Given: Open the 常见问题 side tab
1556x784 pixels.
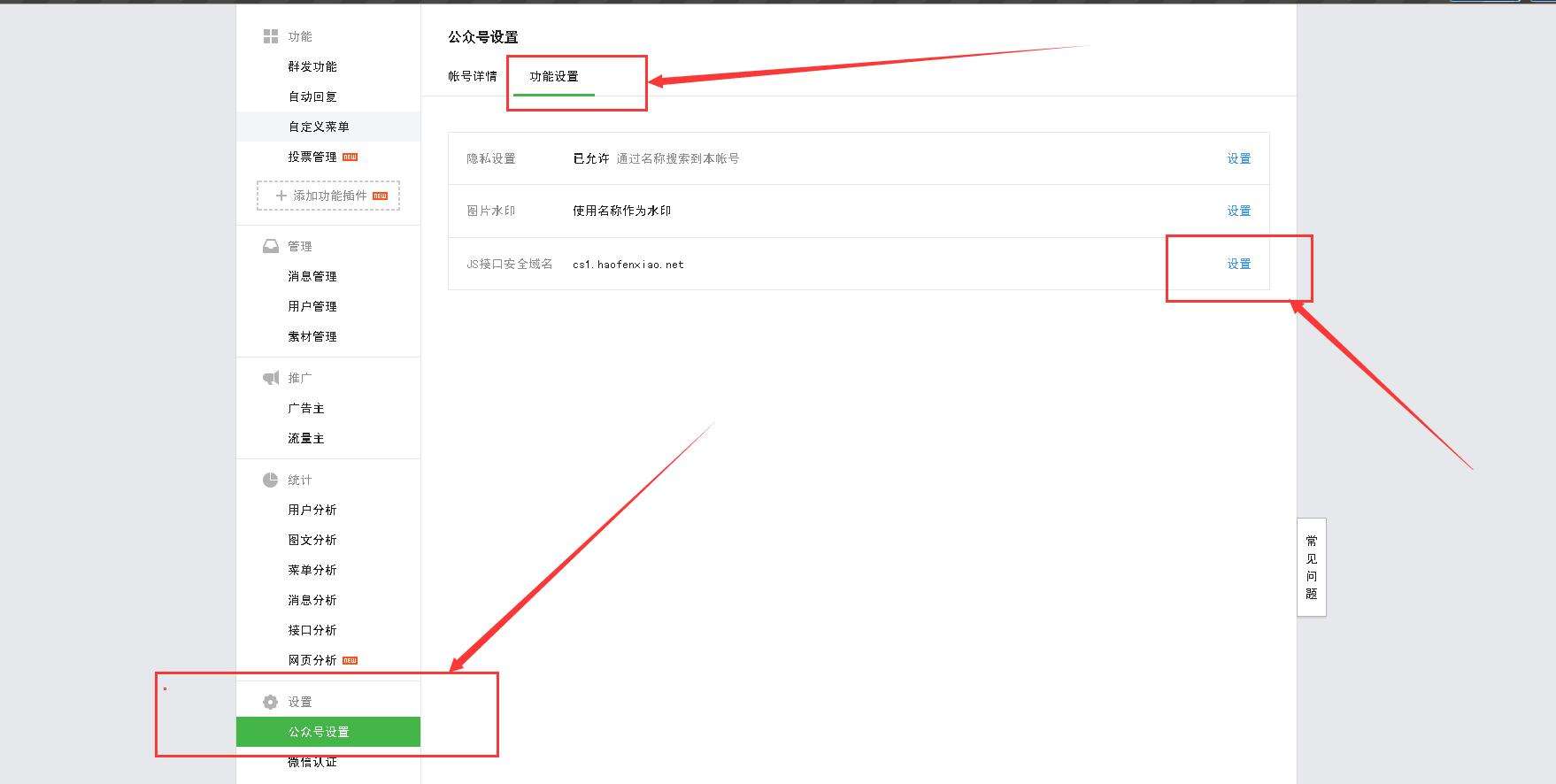Looking at the screenshot, I should (x=1312, y=567).
